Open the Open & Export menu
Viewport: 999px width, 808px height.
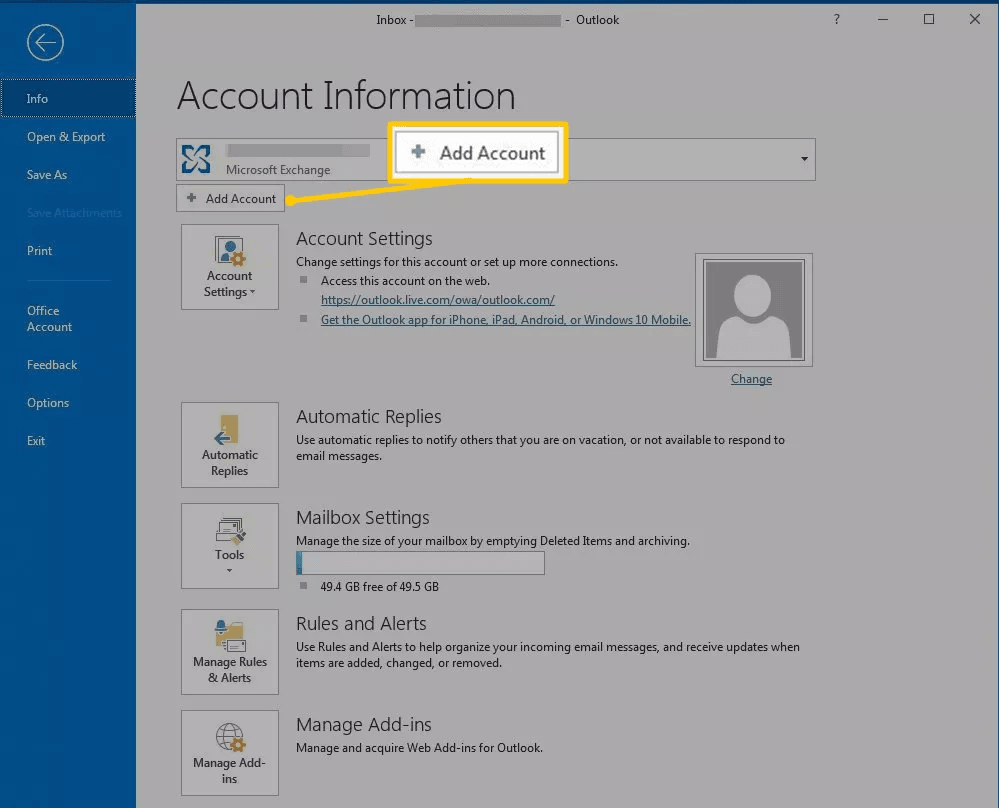pyautogui.click(x=66, y=137)
